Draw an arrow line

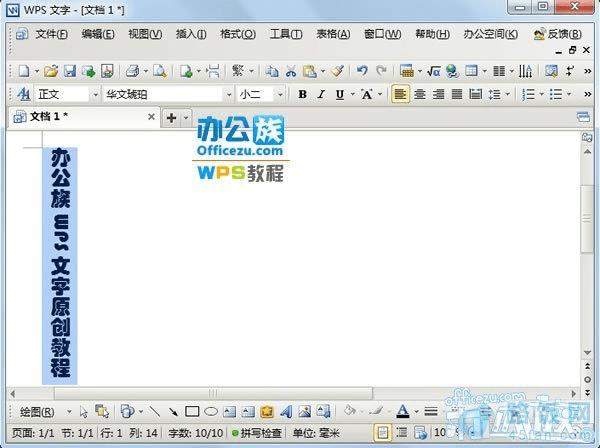(173, 412)
